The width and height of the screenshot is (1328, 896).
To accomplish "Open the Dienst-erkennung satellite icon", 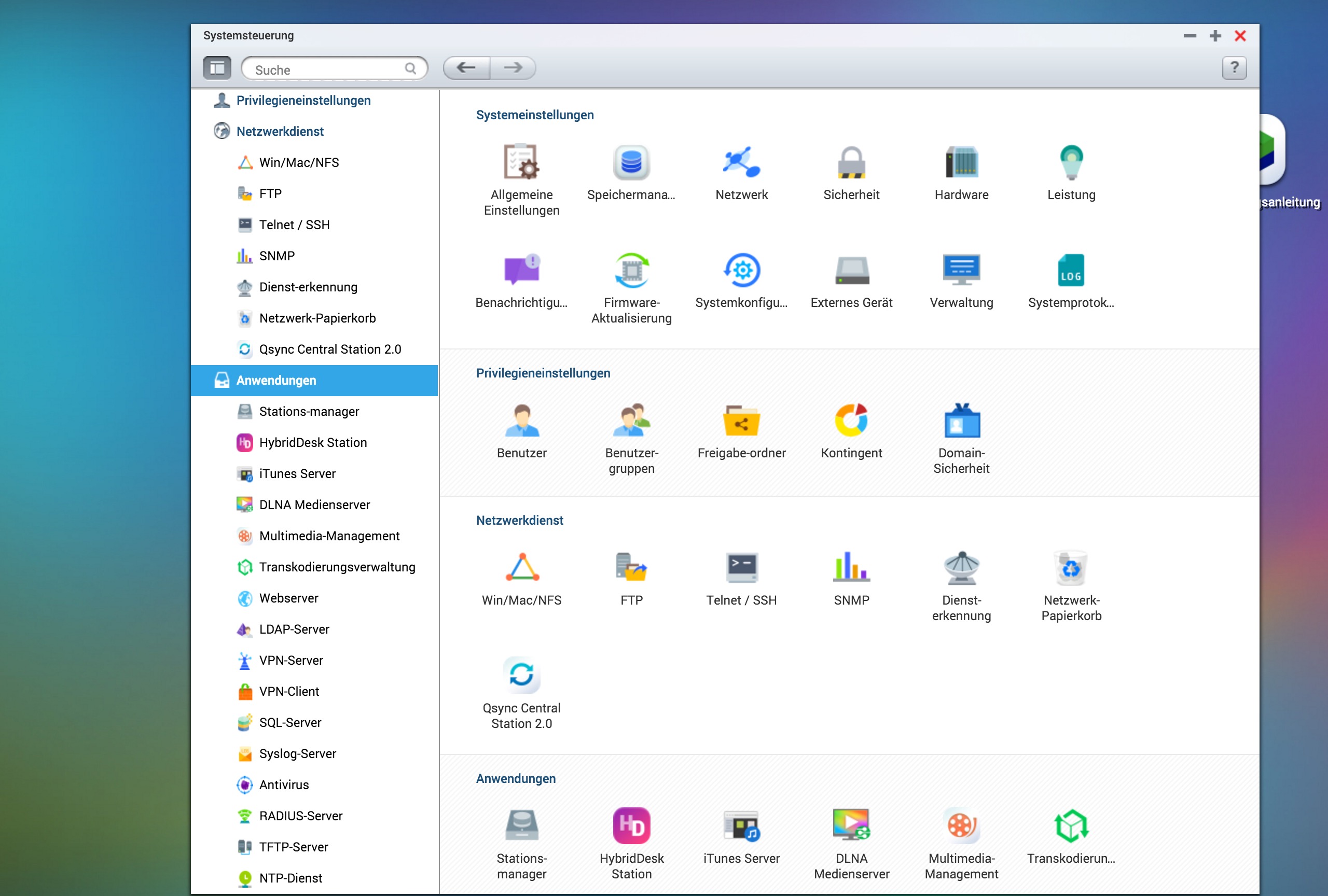I will click(961, 568).
